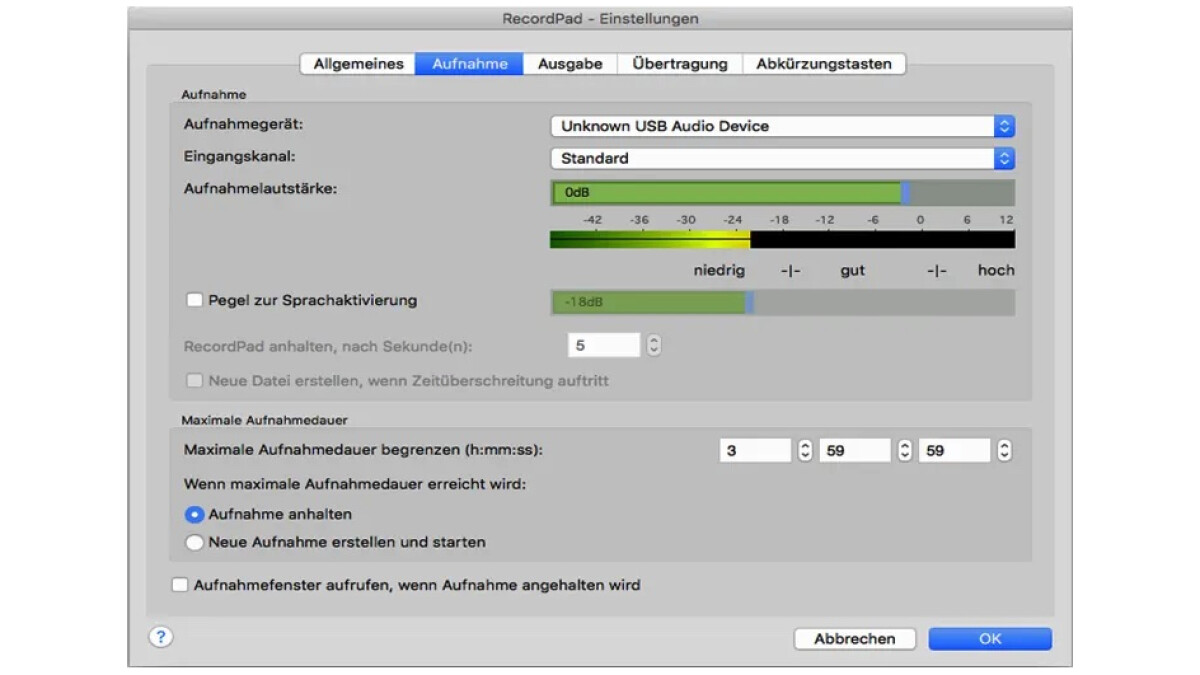
Task: Click the audio level meter bar
Action: click(x=783, y=240)
